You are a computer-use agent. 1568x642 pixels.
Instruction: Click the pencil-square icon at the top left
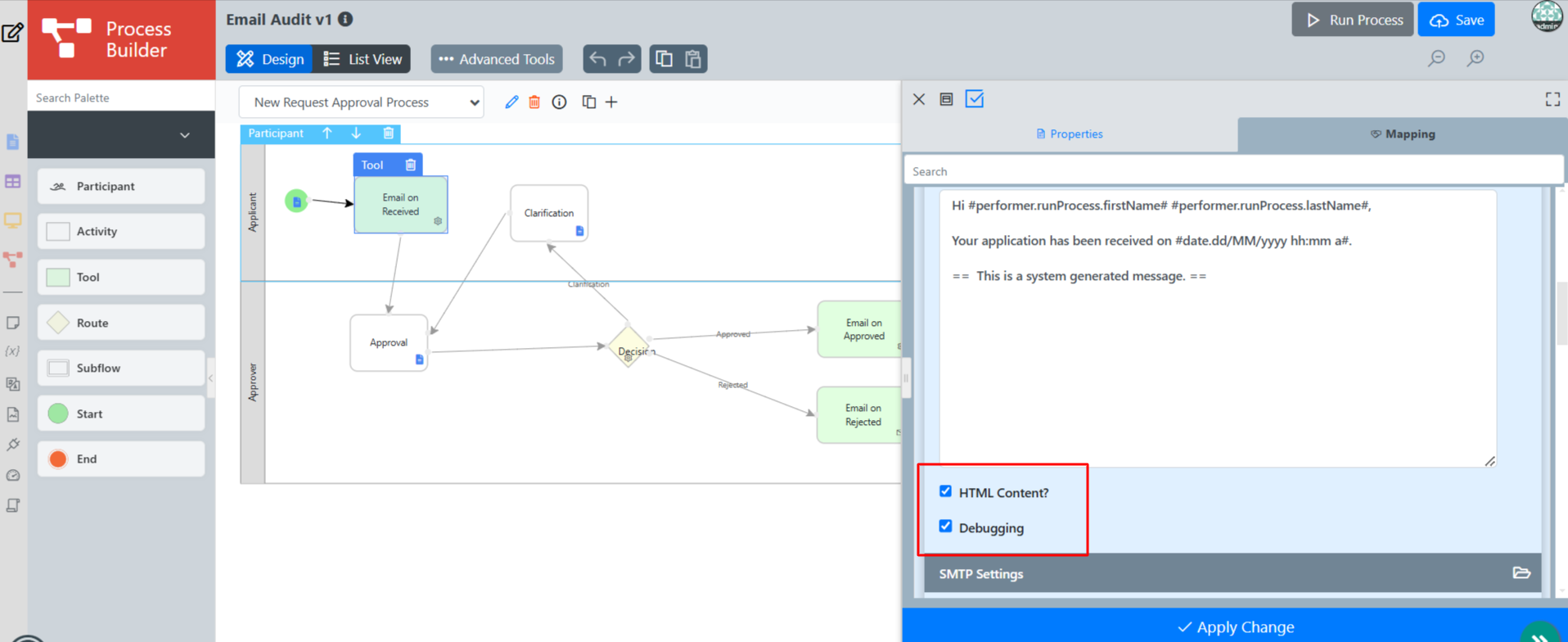coord(12,32)
